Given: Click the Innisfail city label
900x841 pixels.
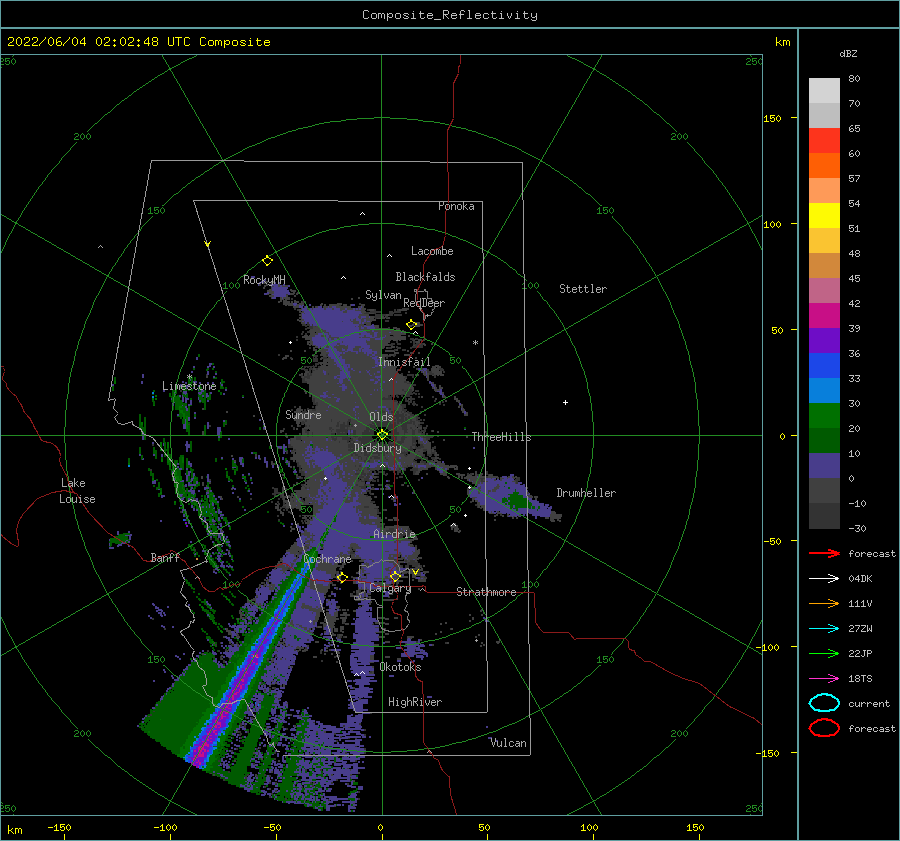Looking at the screenshot, I should click(404, 362).
